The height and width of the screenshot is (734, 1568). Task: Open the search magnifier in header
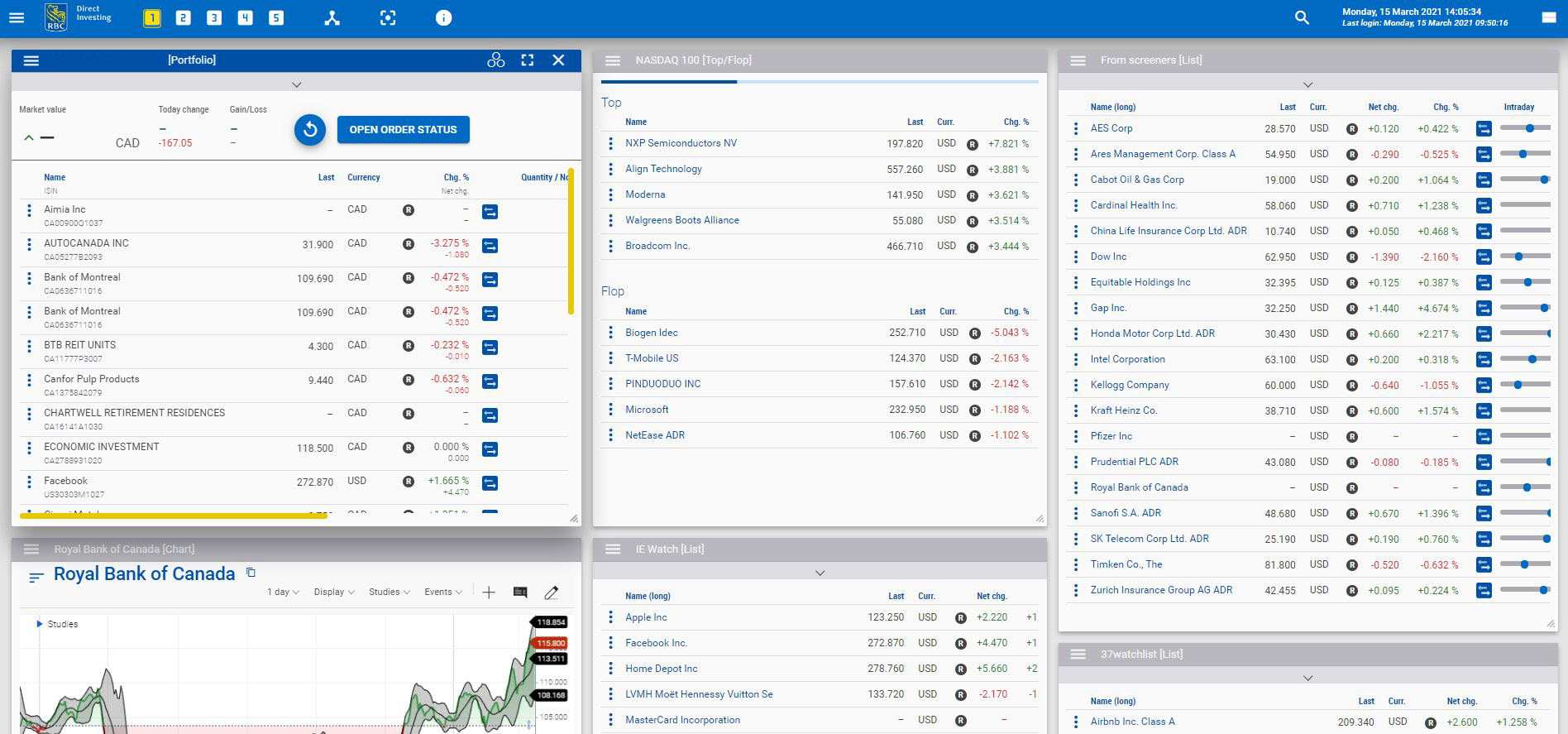[x=1302, y=17]
